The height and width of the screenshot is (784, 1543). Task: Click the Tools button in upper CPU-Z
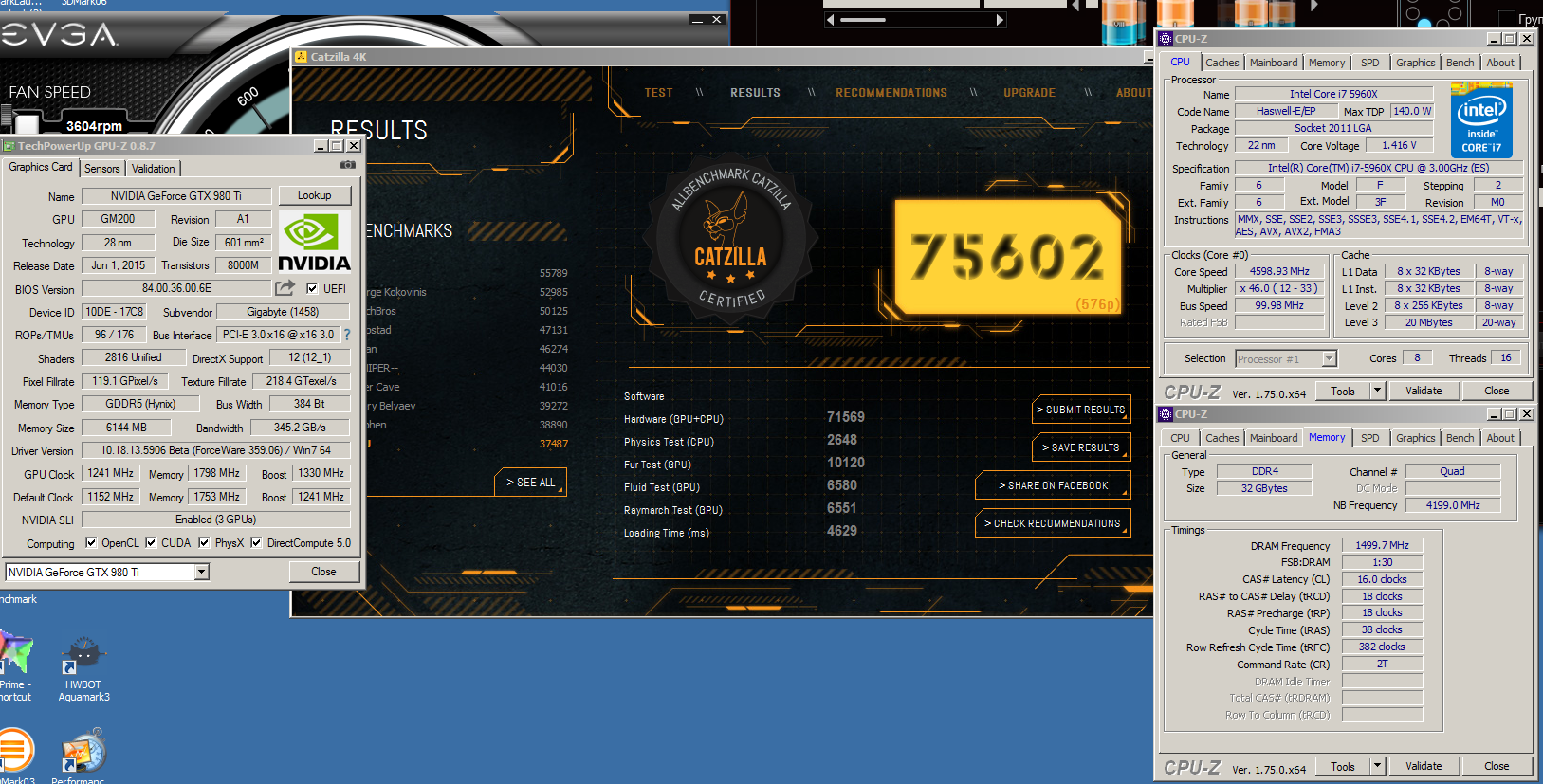point(1343,391)
